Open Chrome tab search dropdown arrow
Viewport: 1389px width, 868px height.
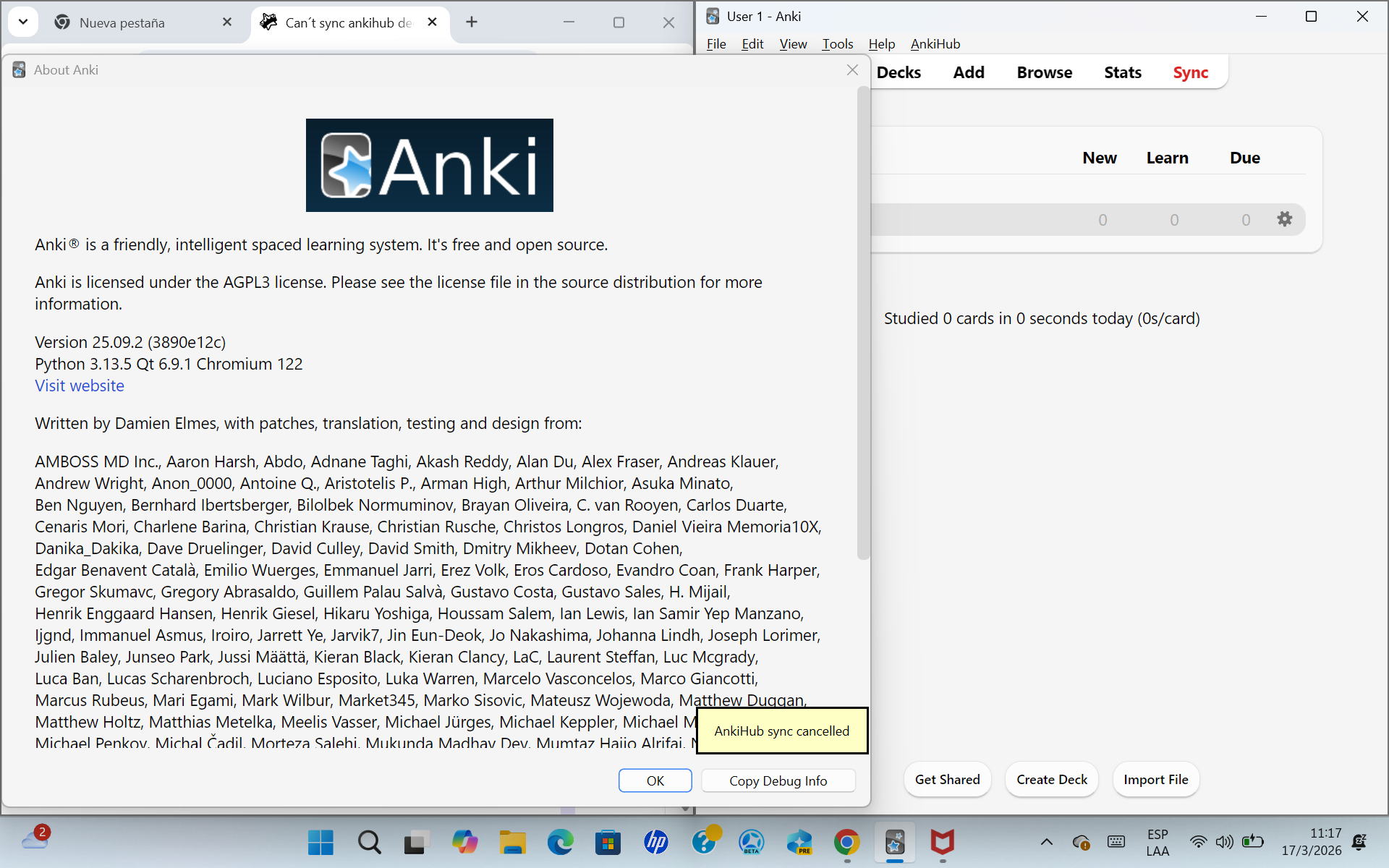(x=23, y=22)
